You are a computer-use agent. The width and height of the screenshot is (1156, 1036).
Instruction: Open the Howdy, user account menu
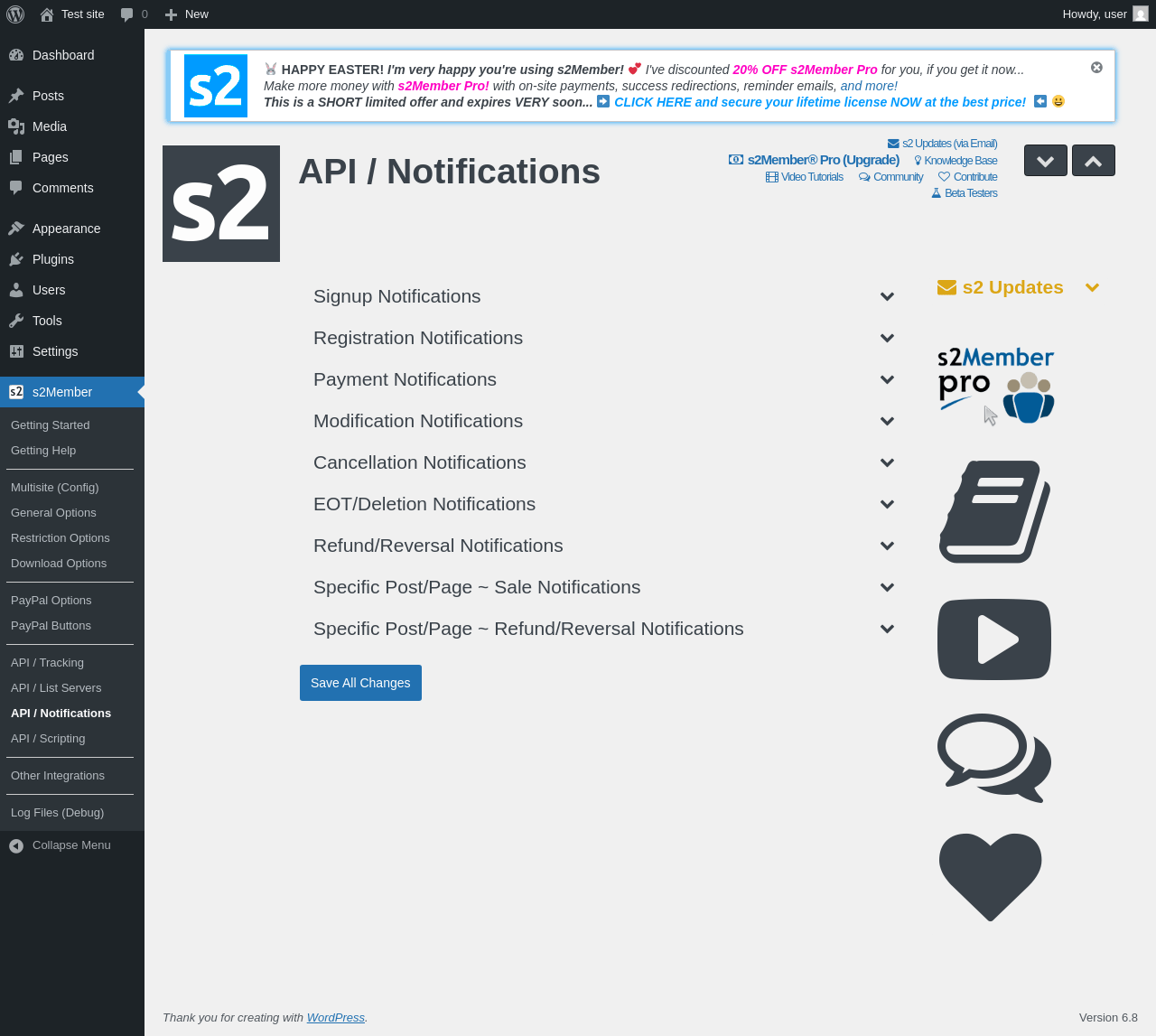coord(1105,14)
